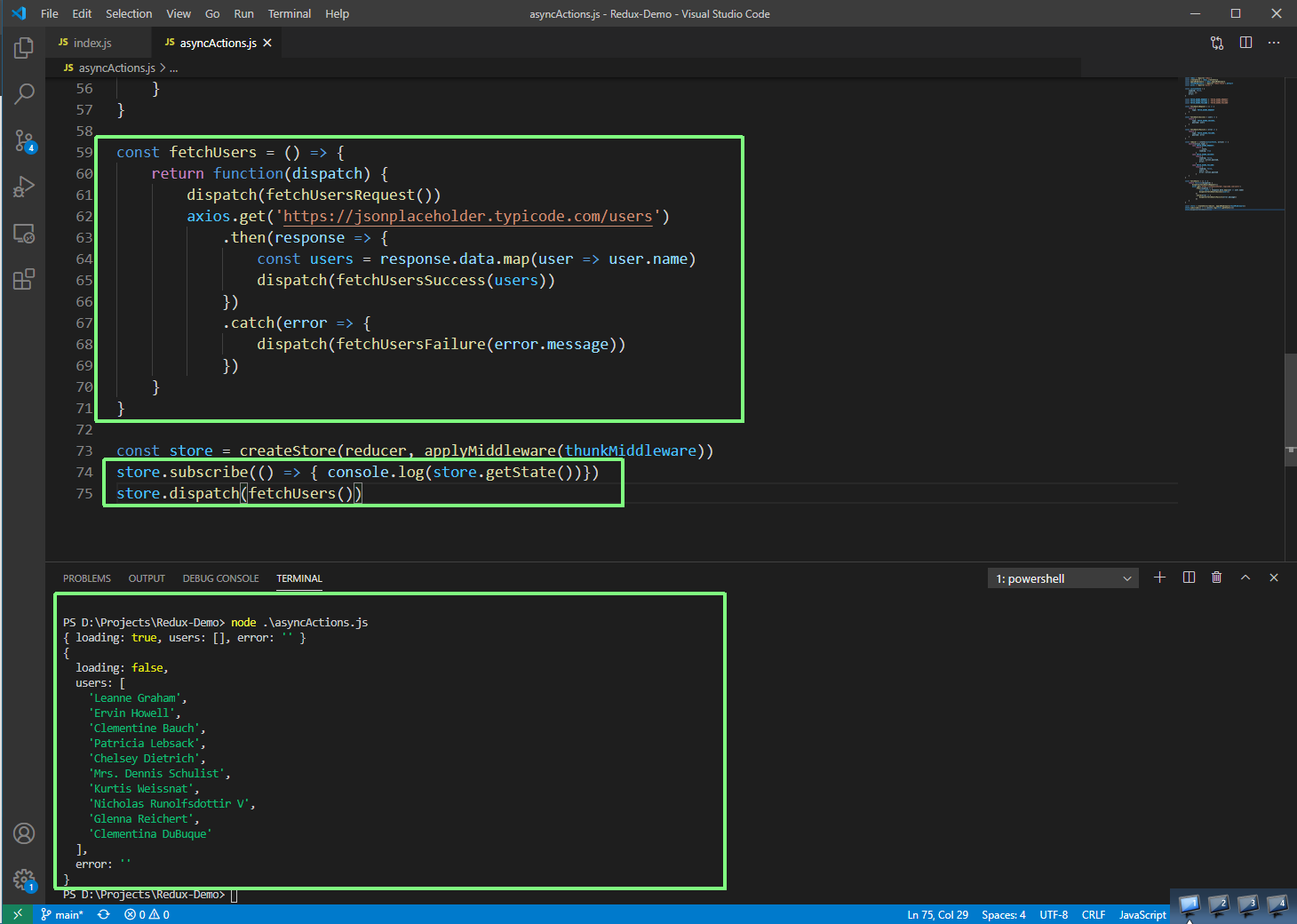Screen dimensions: 1297x924
Task: Click the main* branch indicator
Action: click(x=62, y=914)
